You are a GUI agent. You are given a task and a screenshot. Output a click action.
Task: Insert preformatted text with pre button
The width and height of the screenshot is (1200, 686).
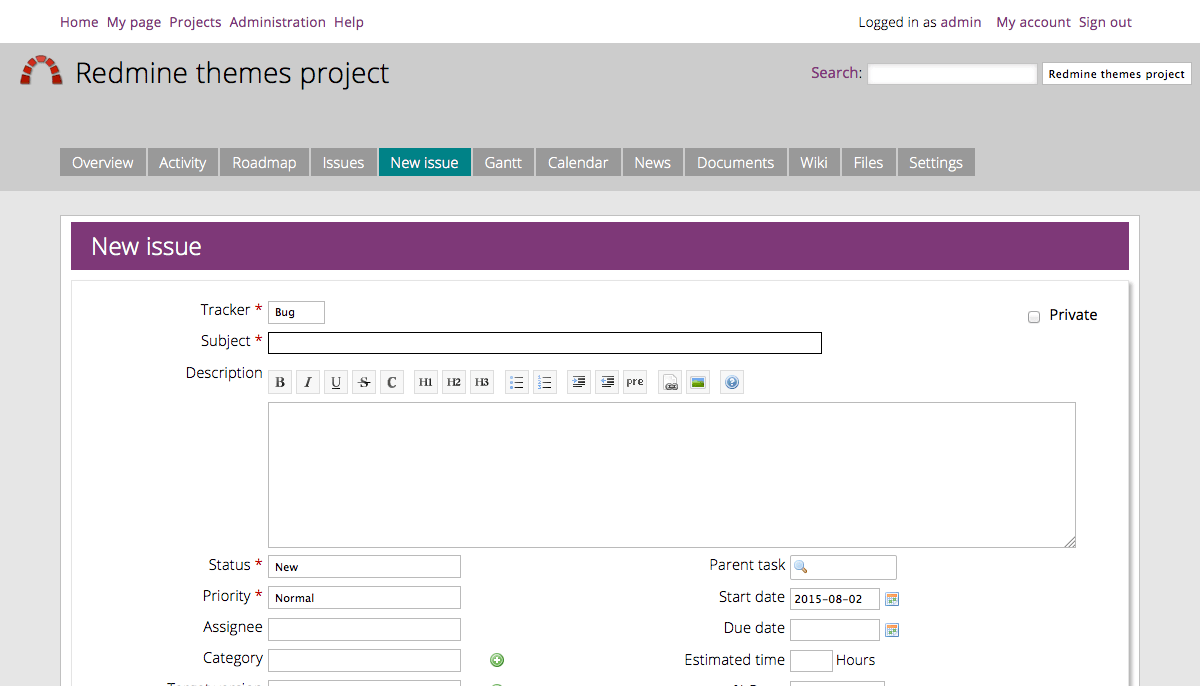(635, 382)
